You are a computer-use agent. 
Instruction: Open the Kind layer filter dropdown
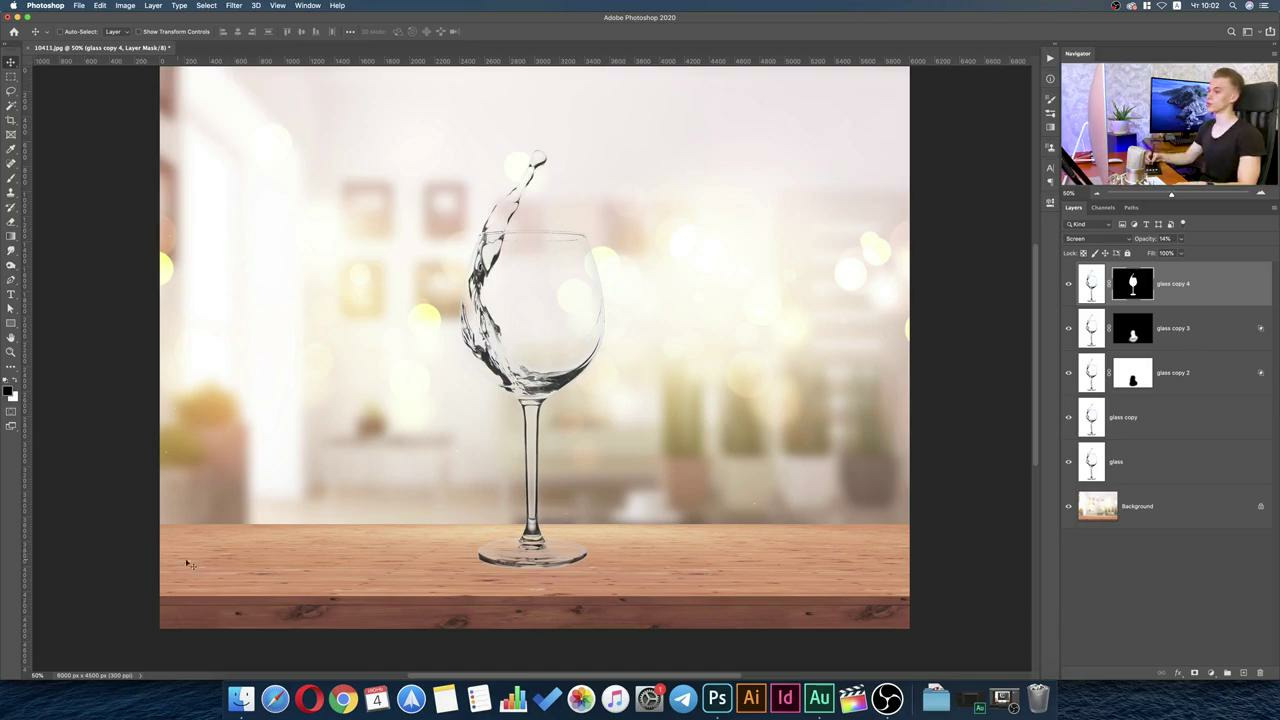point(1089,224)
